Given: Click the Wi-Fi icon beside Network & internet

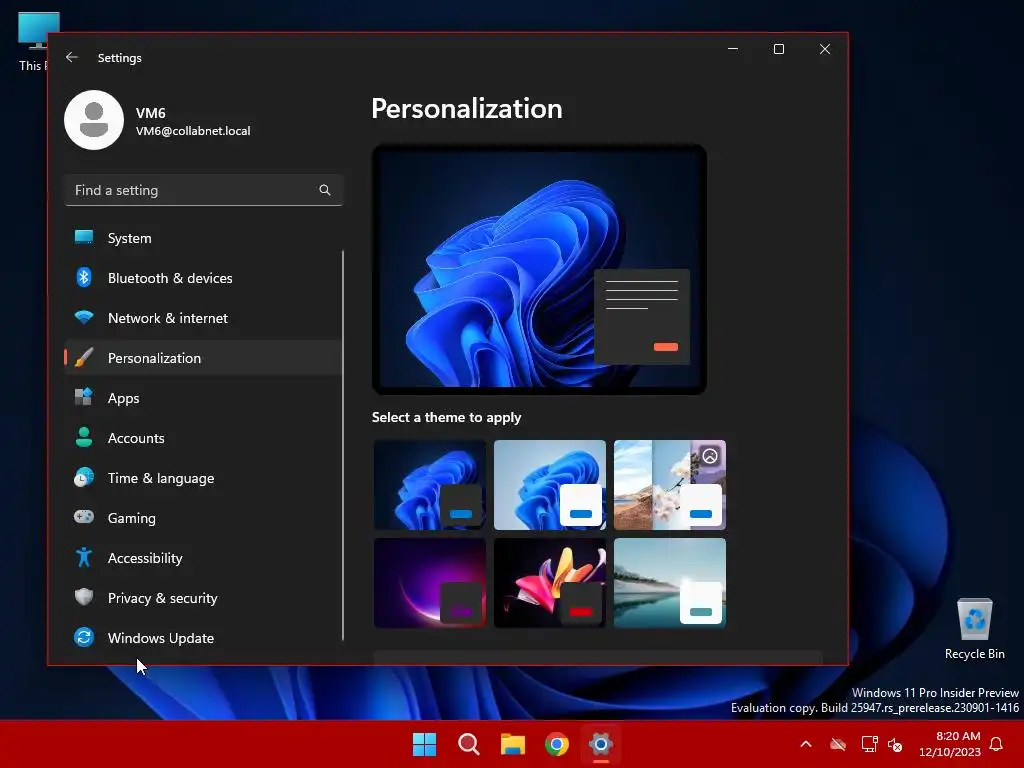Looking at the screenshot, I should point(84,317).
